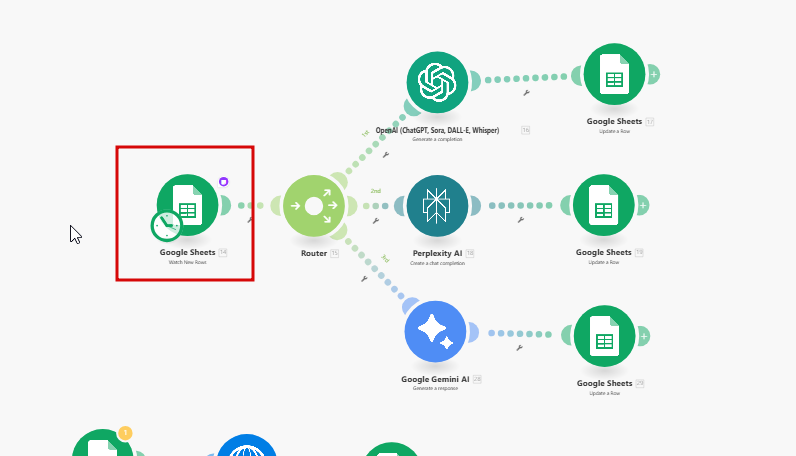Image resolution: width=796 pixels, height=456 pixels.
Task: Click wrench between trigger Google Sheets and Router
Action: coord(250,220)
